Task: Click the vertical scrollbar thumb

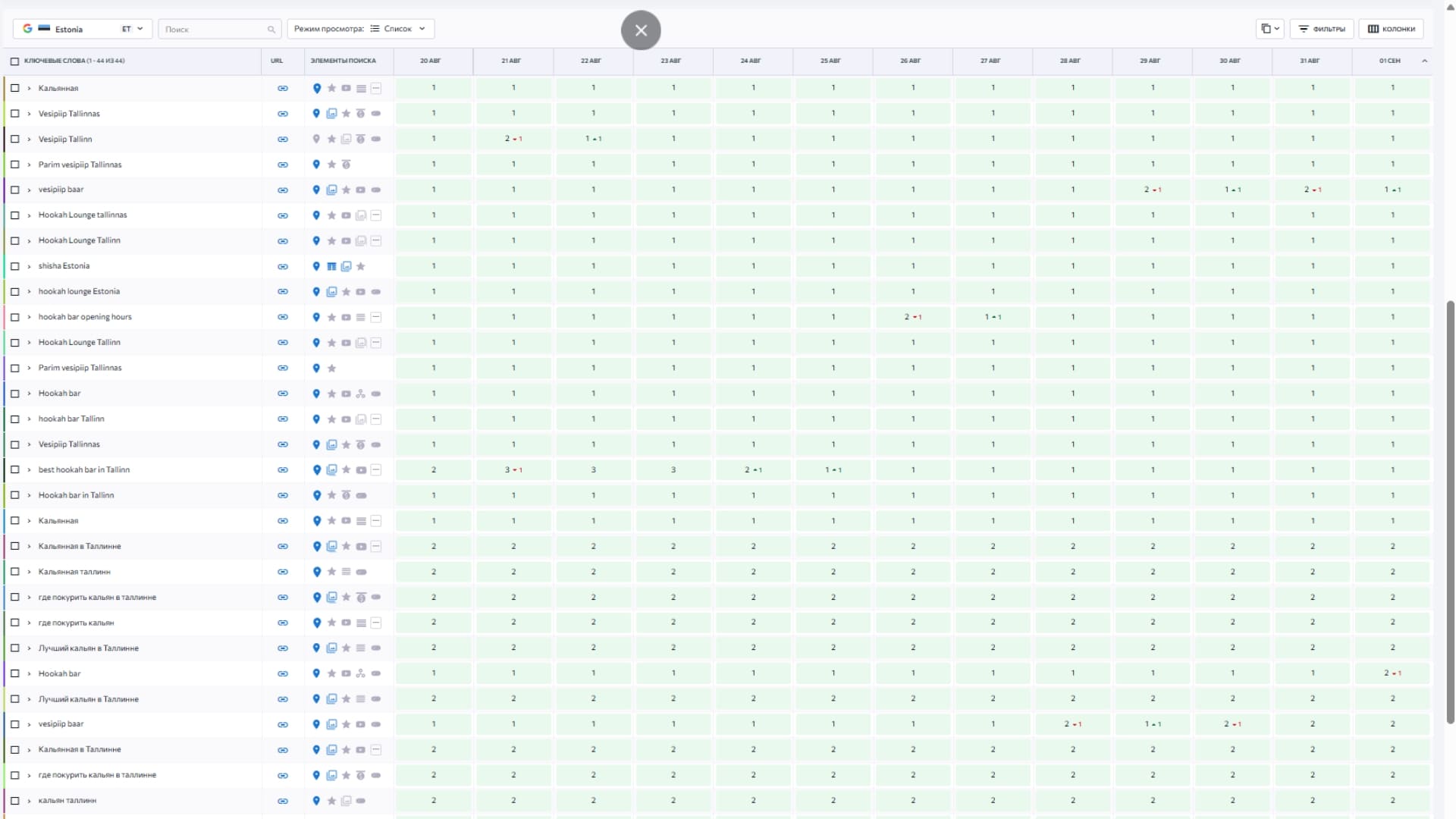Action: tap(1450, 512)
